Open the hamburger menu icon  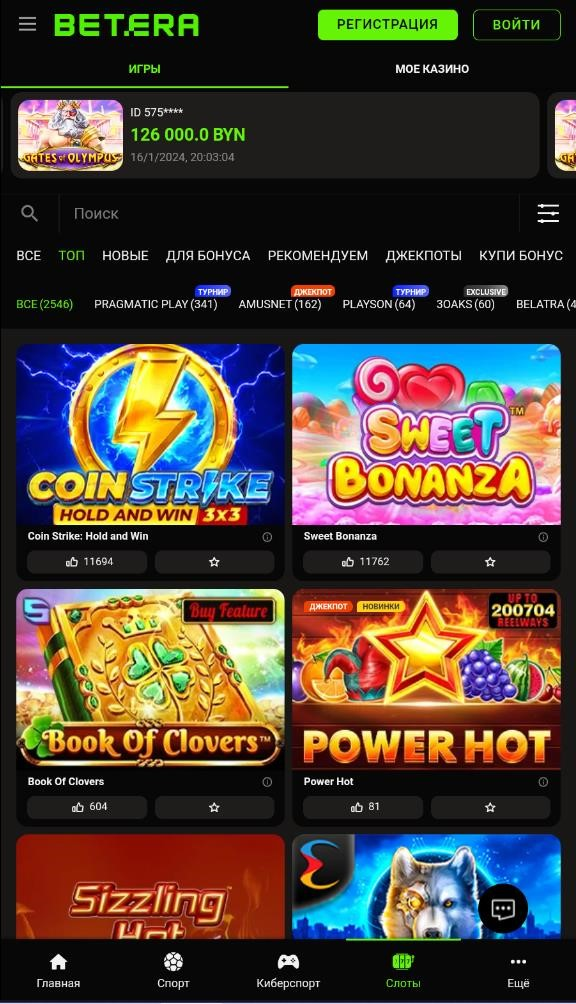[28, 24]
